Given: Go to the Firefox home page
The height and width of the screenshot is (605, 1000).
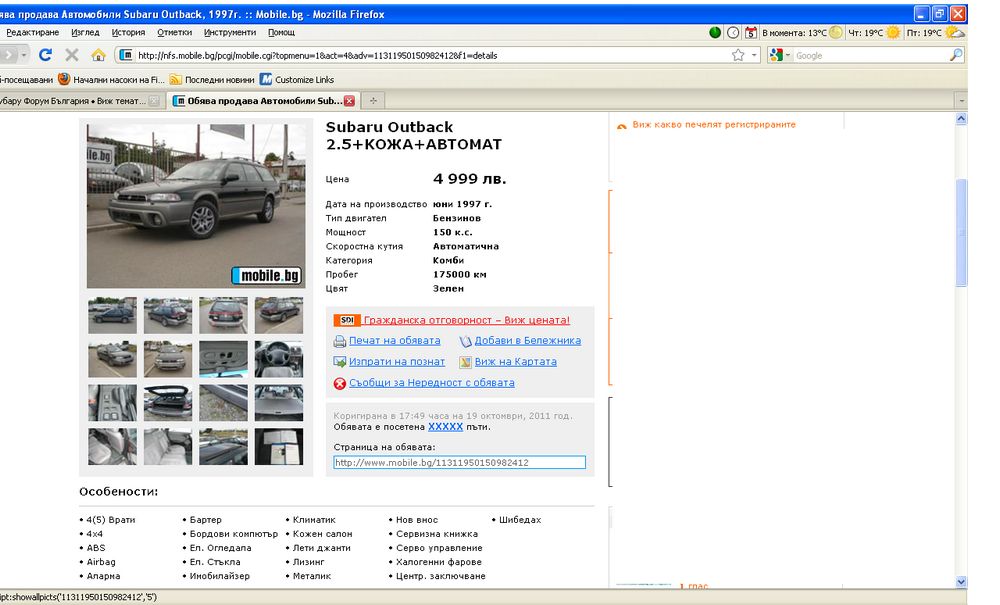Looking at the screenshot, I should click(x=98, y=55).
